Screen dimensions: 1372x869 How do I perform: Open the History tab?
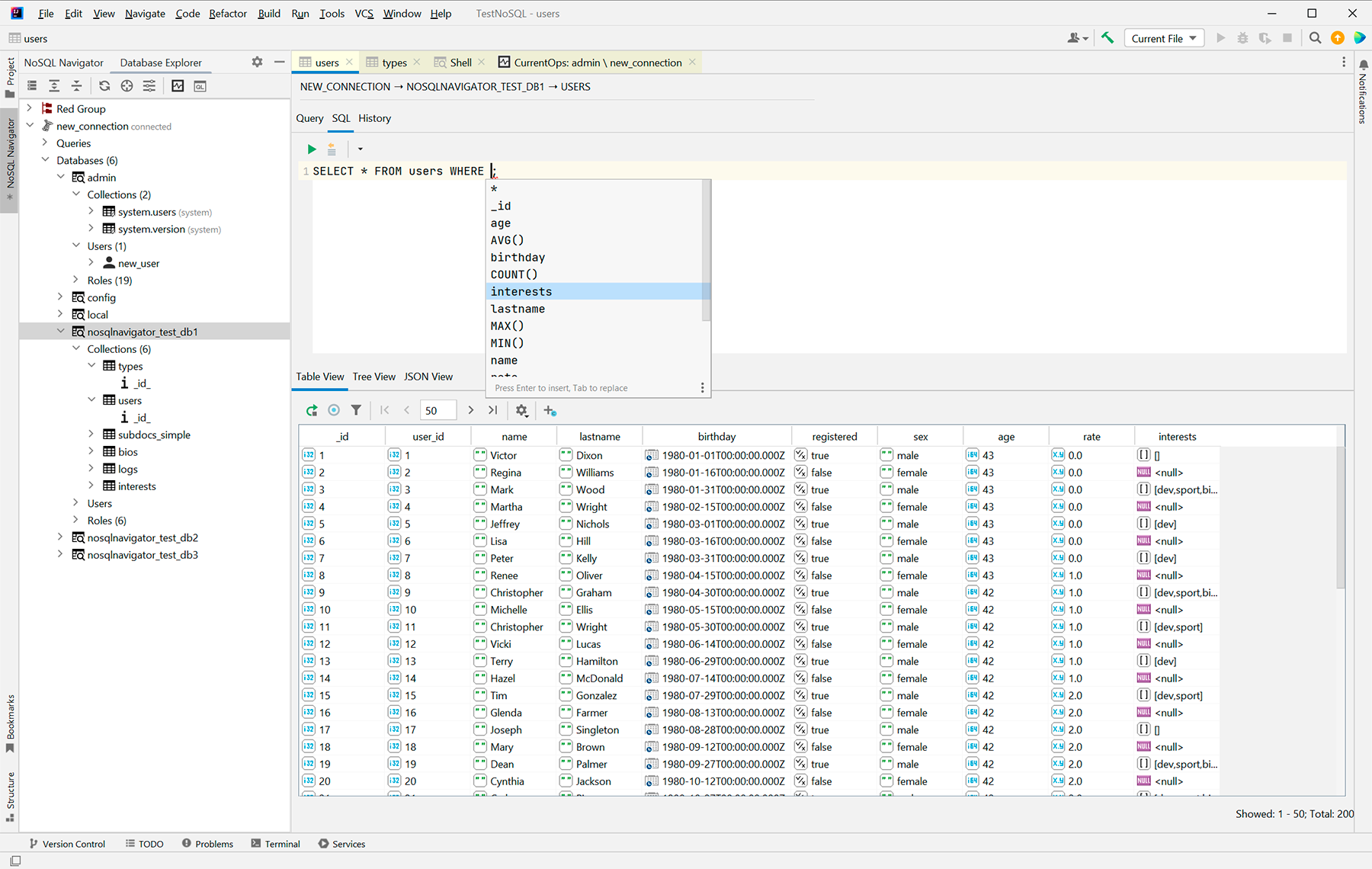(374, 118)
